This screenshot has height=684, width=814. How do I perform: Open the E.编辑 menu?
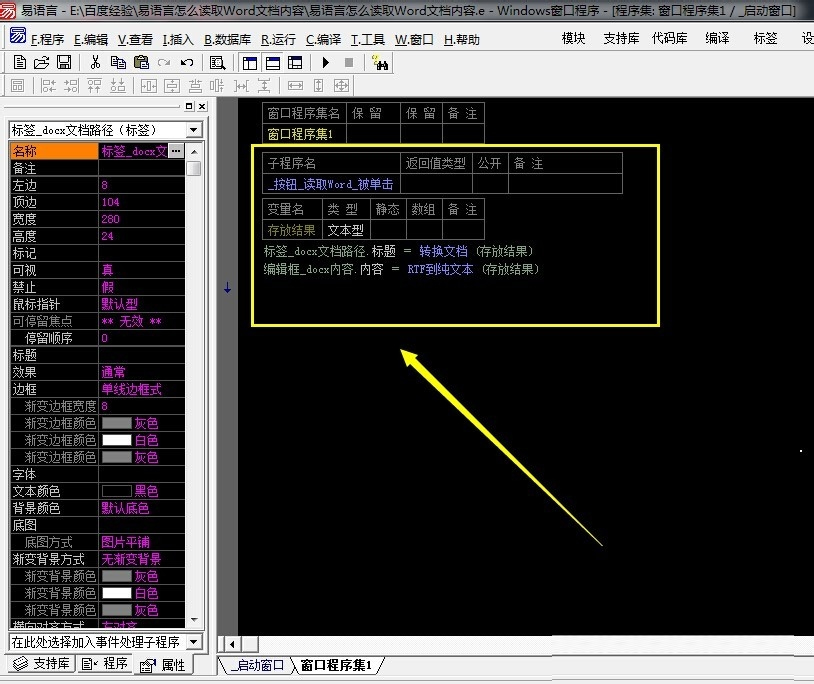coord(91,39)
